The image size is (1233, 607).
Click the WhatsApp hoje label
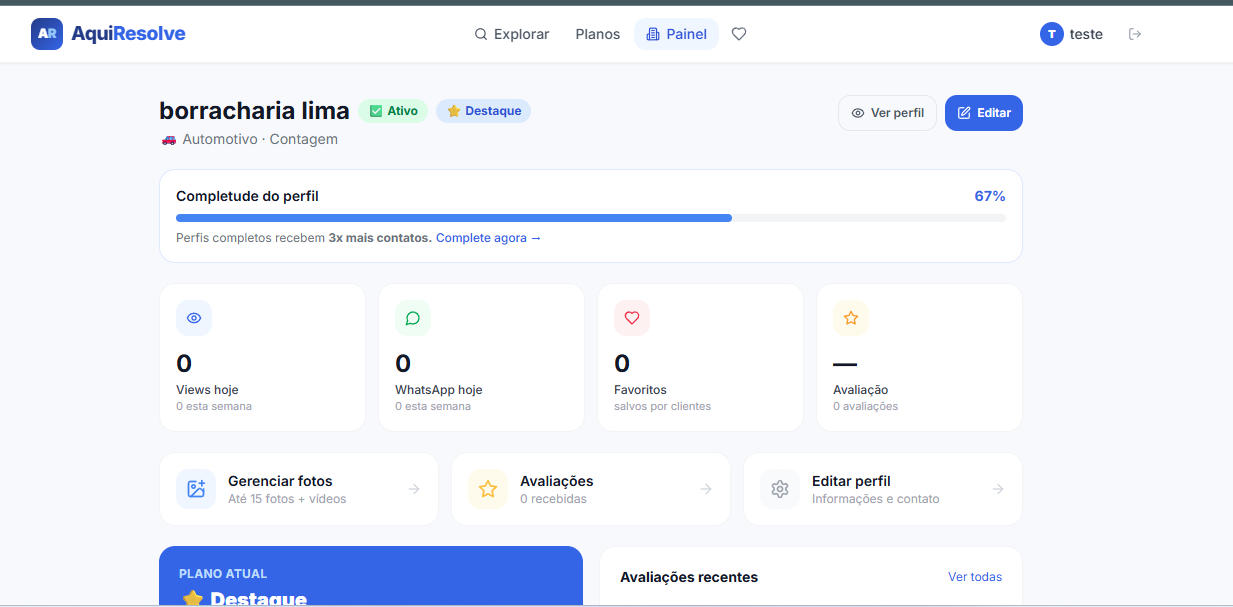tap(439, 390)
